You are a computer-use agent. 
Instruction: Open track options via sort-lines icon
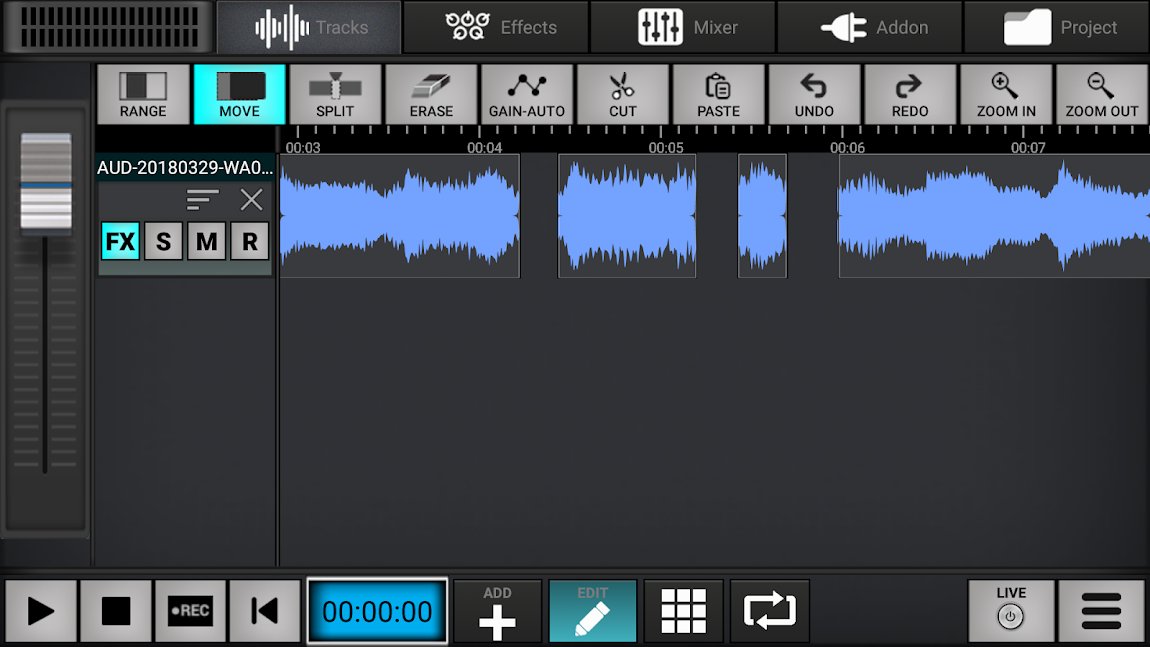coord(203,200)
